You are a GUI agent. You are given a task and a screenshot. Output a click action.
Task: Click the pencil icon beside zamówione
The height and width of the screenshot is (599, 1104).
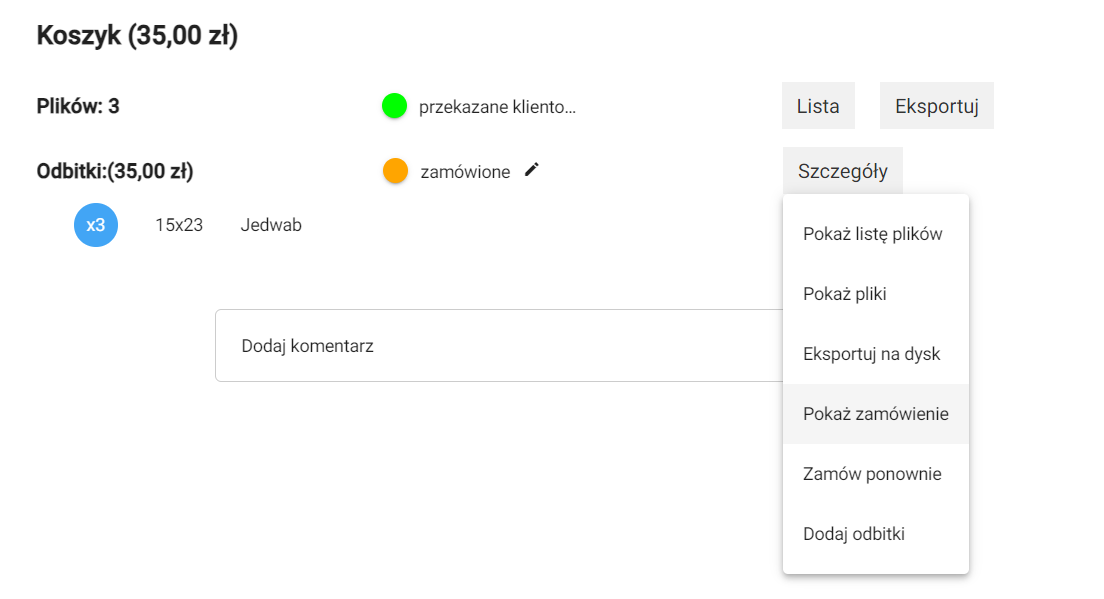tap(532, 170)
